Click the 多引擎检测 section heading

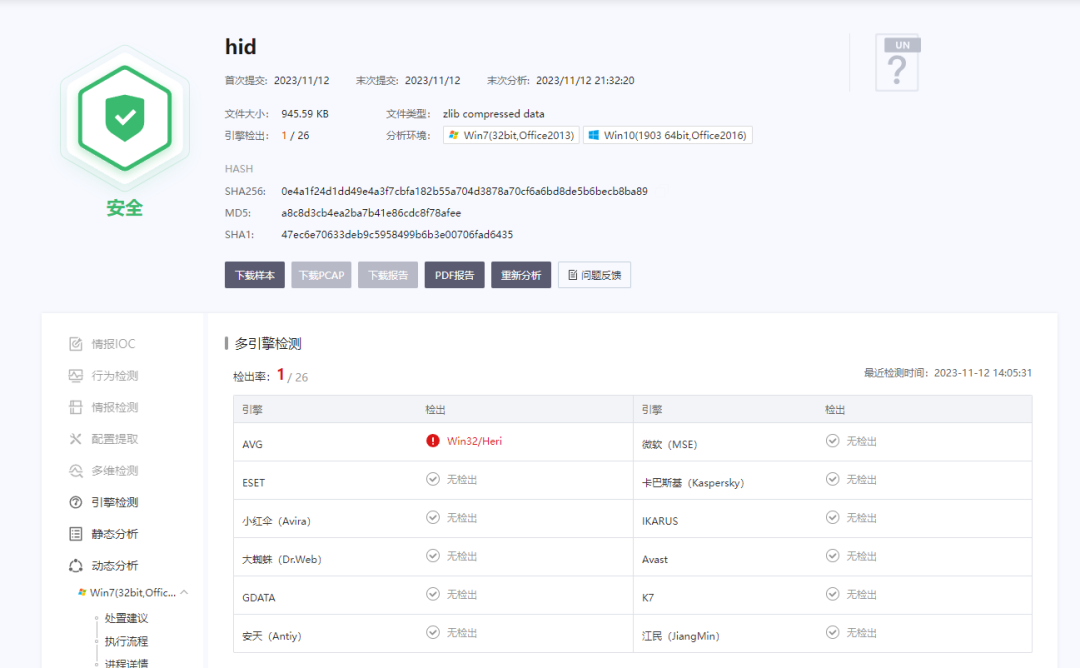coord(268,343)
